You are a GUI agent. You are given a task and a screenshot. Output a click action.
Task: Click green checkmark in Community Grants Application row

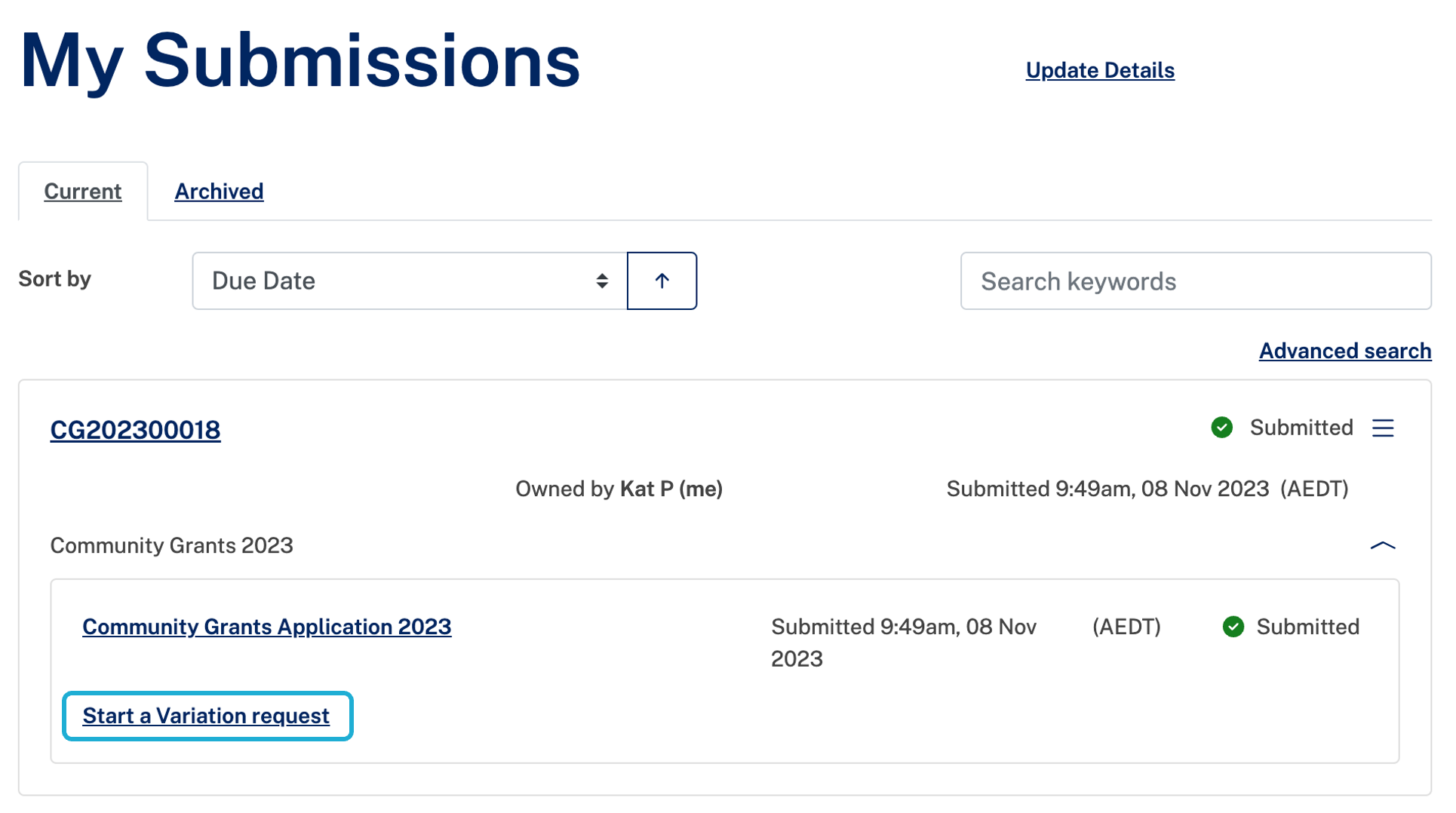[x=1233, y=627]
